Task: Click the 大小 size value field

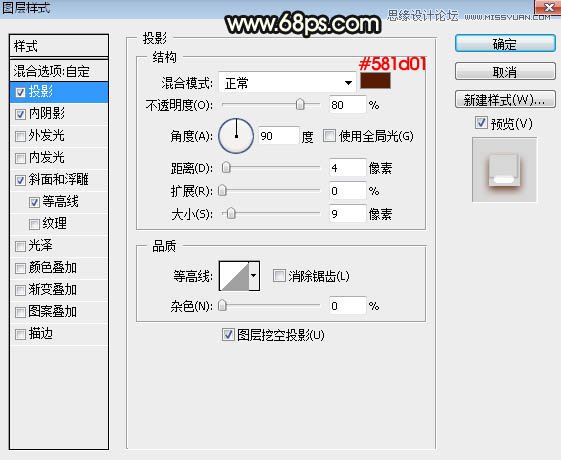Action: tap(347, 214)
